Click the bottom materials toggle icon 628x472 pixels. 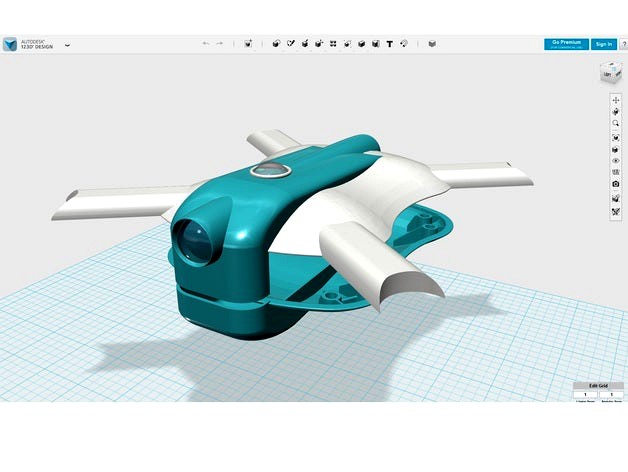[x=616, y=211]
